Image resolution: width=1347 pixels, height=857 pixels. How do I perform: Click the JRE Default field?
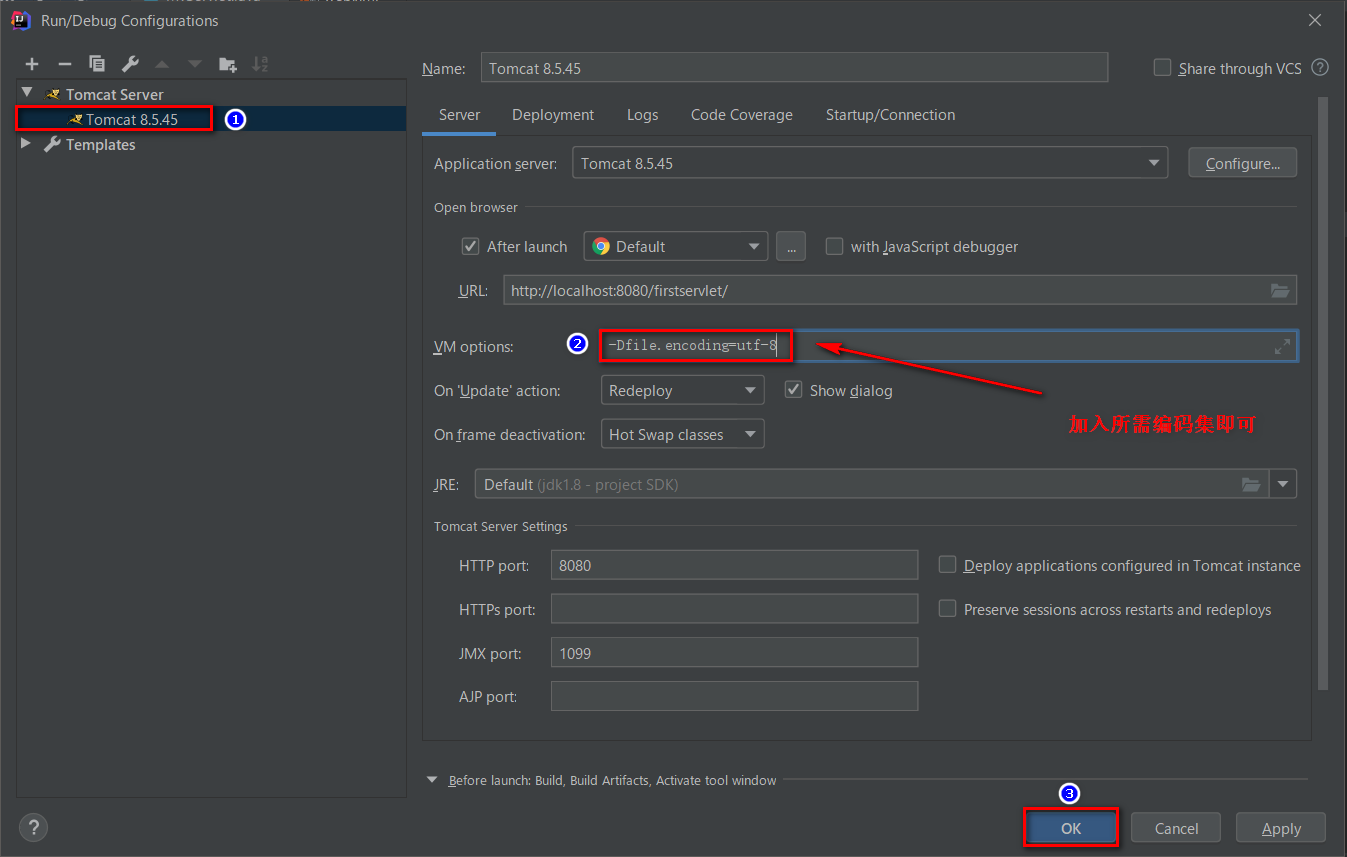click(872, 484)
